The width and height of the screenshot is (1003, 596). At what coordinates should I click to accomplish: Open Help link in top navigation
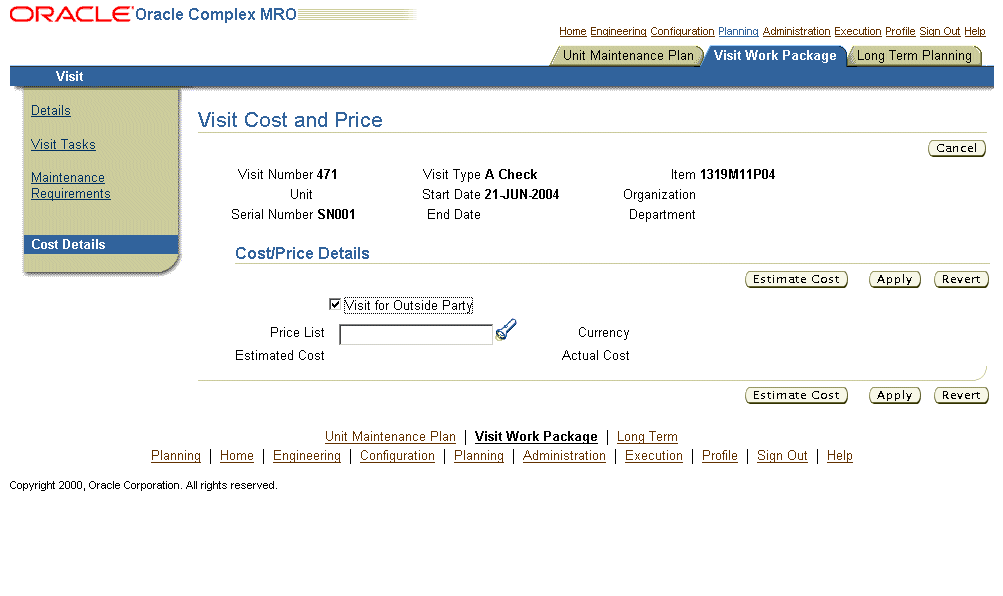[x=975, y=31]
